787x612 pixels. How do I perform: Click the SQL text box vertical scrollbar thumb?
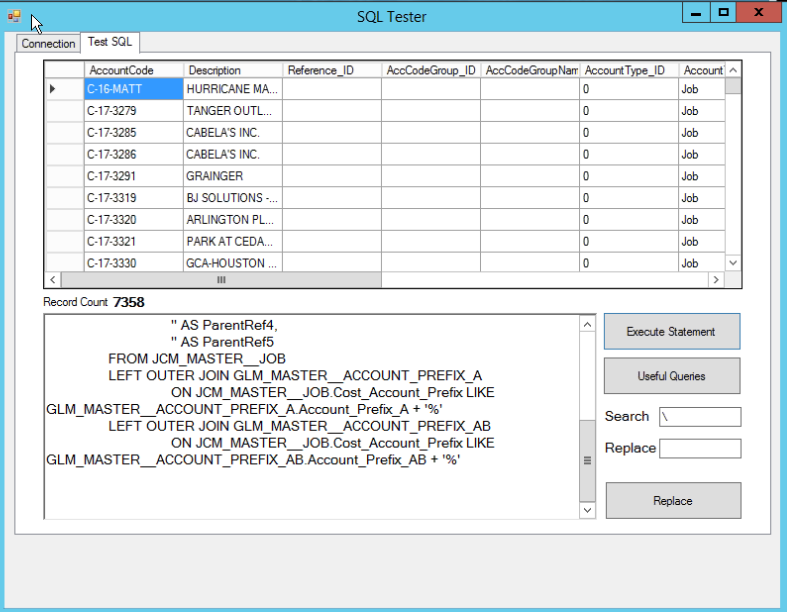(587, 460)
